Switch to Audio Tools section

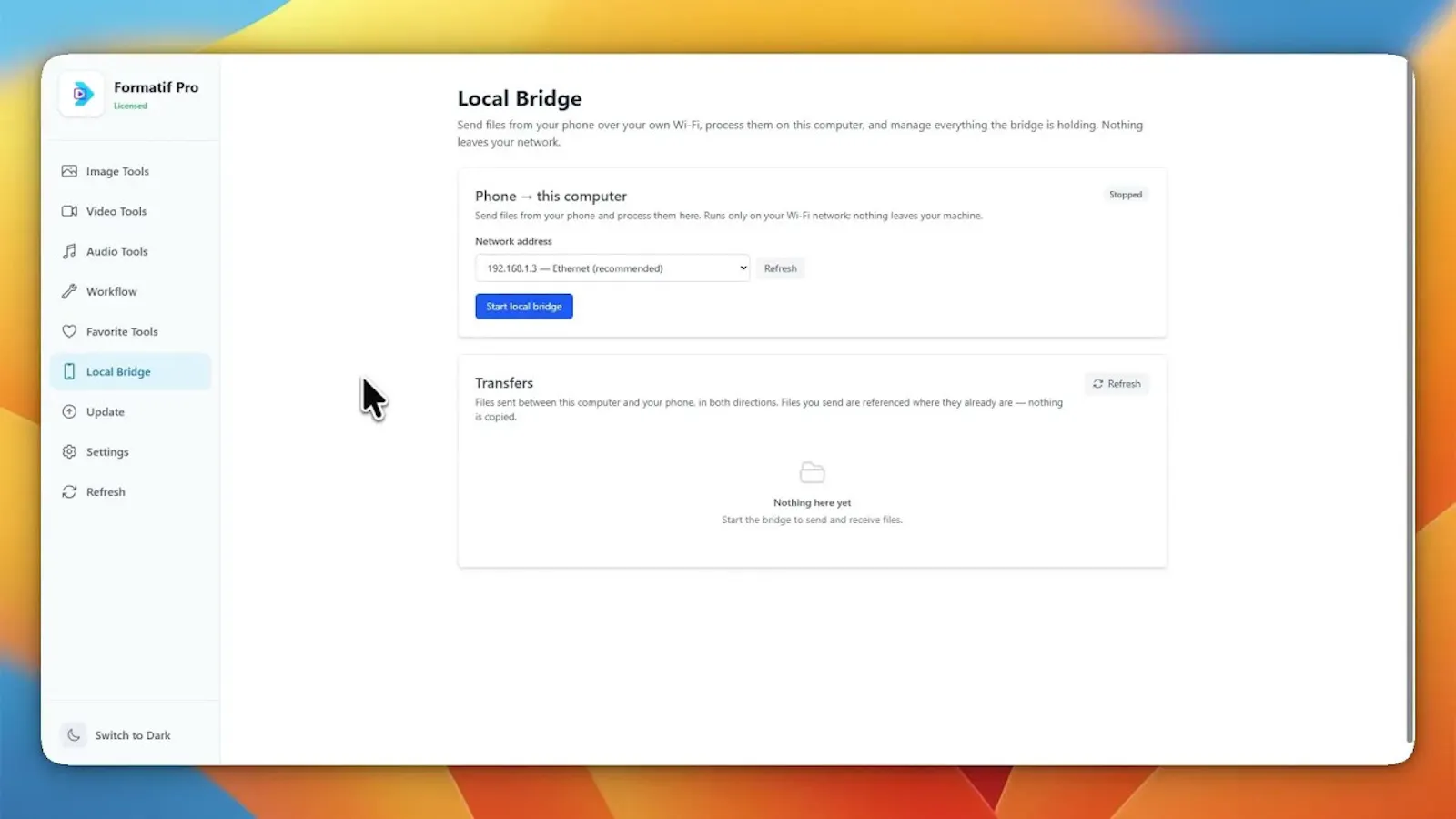click(x=131, y=251)
